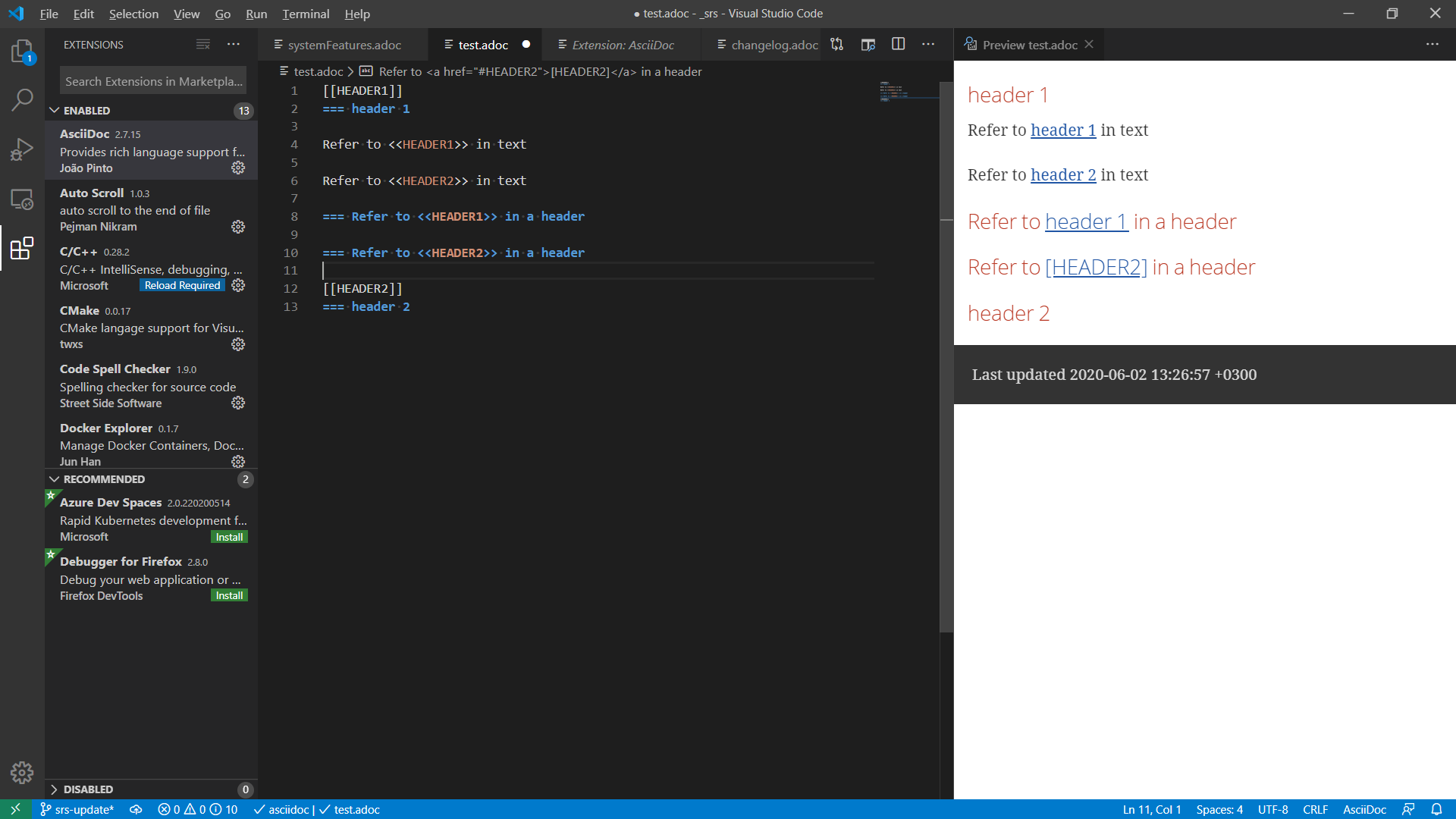Click the header 2 link in preview

point(1063,174)
